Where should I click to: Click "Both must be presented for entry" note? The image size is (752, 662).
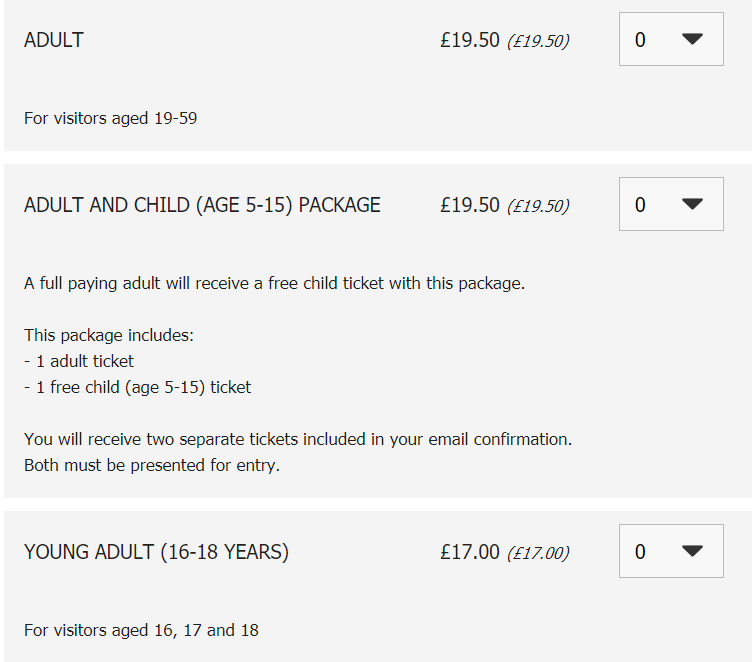[x=152, y=465]
